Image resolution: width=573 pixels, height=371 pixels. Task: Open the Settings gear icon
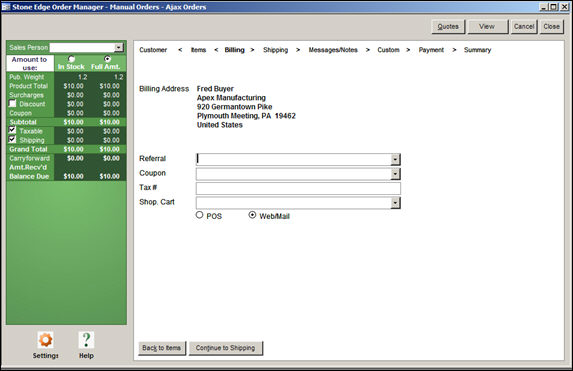[45, 340]
